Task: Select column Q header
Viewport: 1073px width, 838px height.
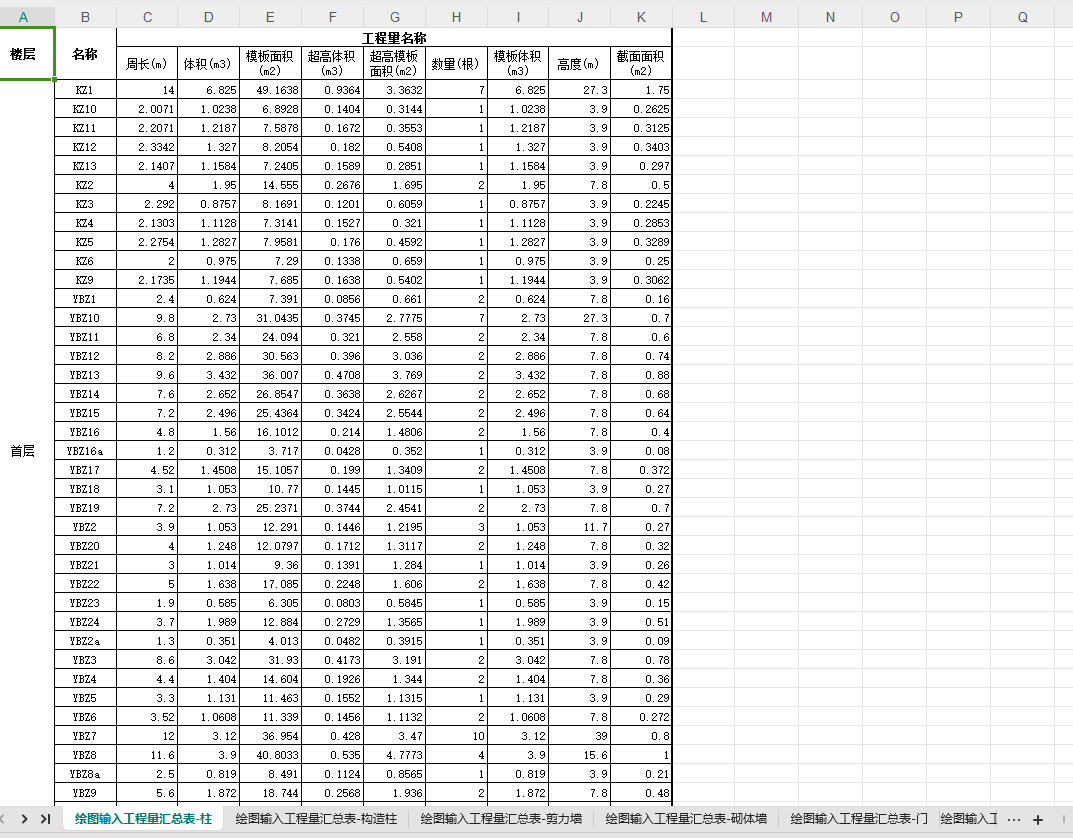Action: pyautogui.click(x=1022, y=17)
